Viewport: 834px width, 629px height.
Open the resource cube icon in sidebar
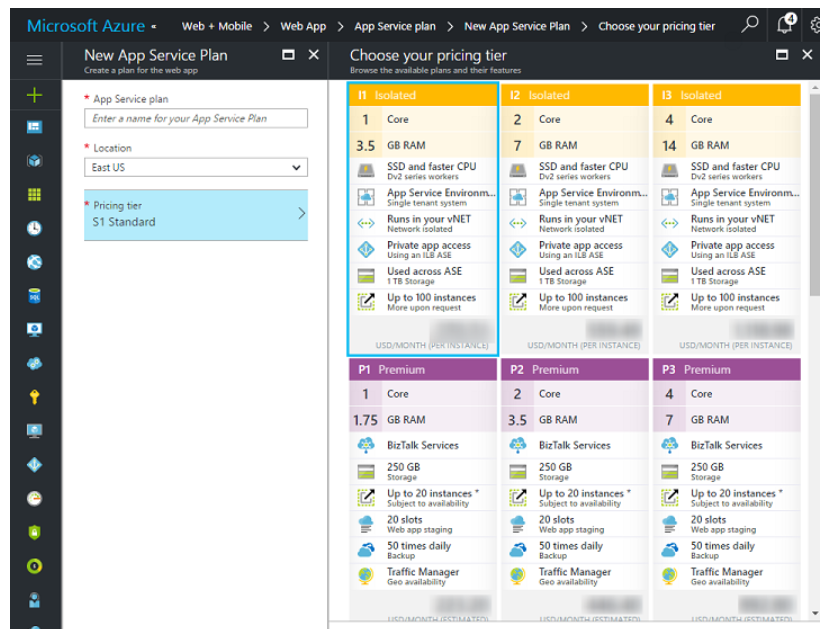click(x=35, y=161)
